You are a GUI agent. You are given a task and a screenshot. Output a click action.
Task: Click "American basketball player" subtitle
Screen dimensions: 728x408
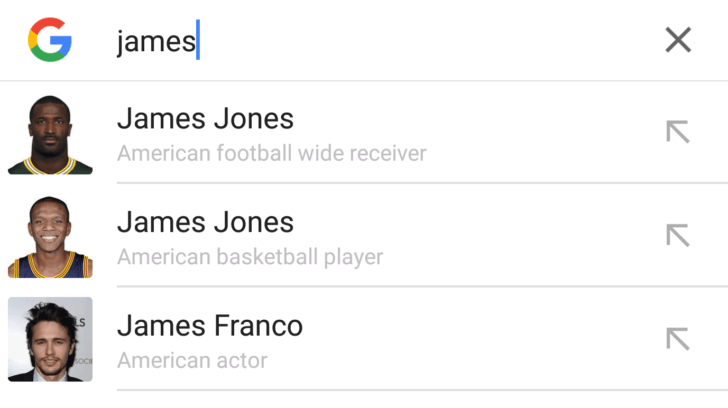click(x=250, y=257)
